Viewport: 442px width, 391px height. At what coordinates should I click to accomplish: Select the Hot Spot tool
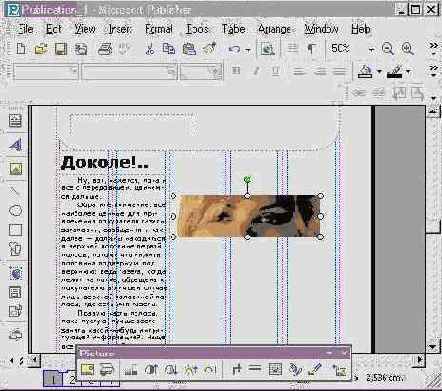tap(15, 274)
